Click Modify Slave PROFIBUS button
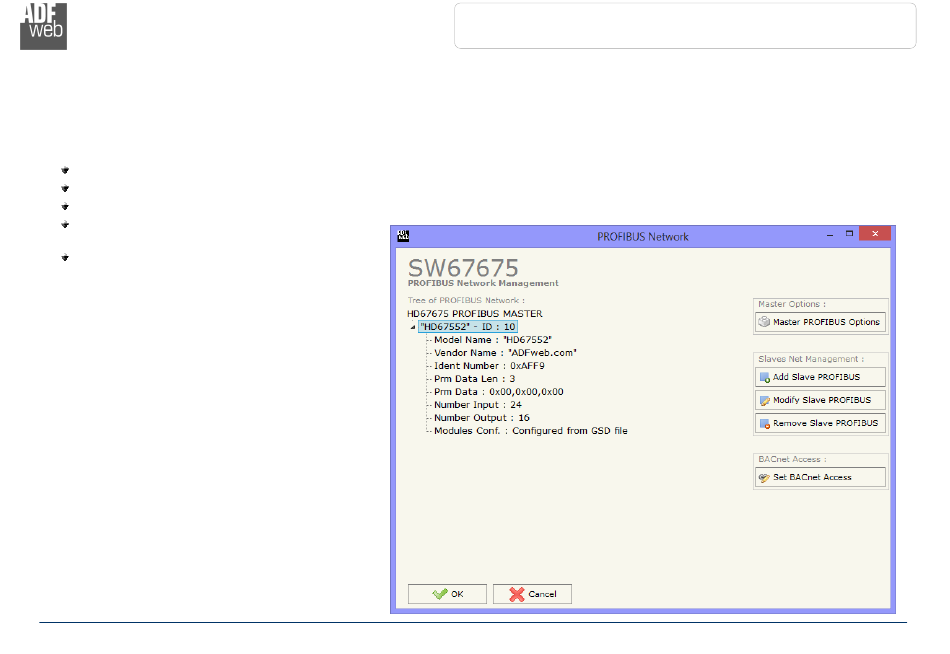The image size is (950, 654). point(820,400)
